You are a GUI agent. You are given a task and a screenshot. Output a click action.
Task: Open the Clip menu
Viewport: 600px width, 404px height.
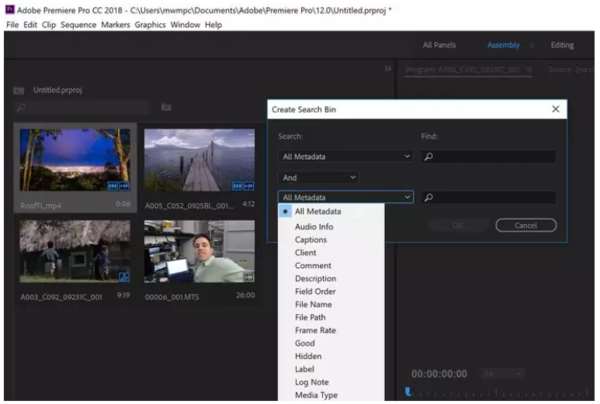tap(49, 25)
